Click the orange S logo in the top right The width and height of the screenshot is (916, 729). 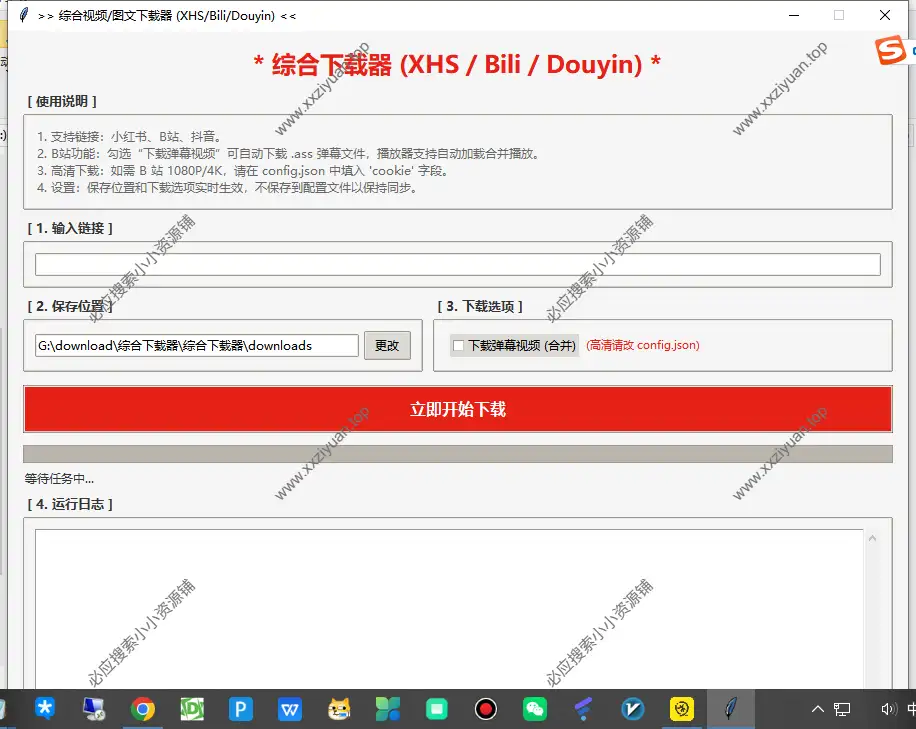pyautogui.click(x=889, y=49)
